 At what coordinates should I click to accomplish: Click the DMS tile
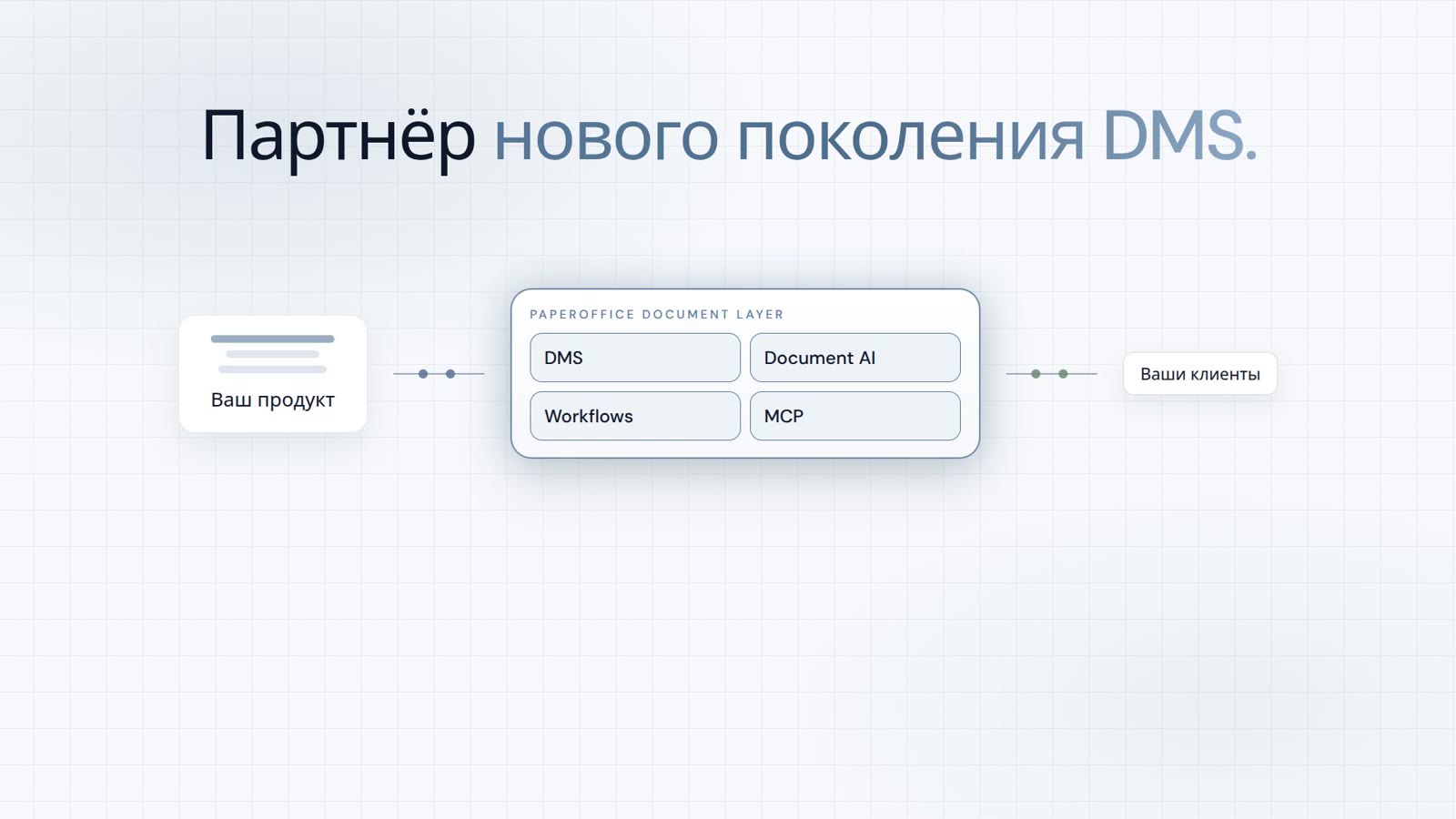tap(635, 358)
